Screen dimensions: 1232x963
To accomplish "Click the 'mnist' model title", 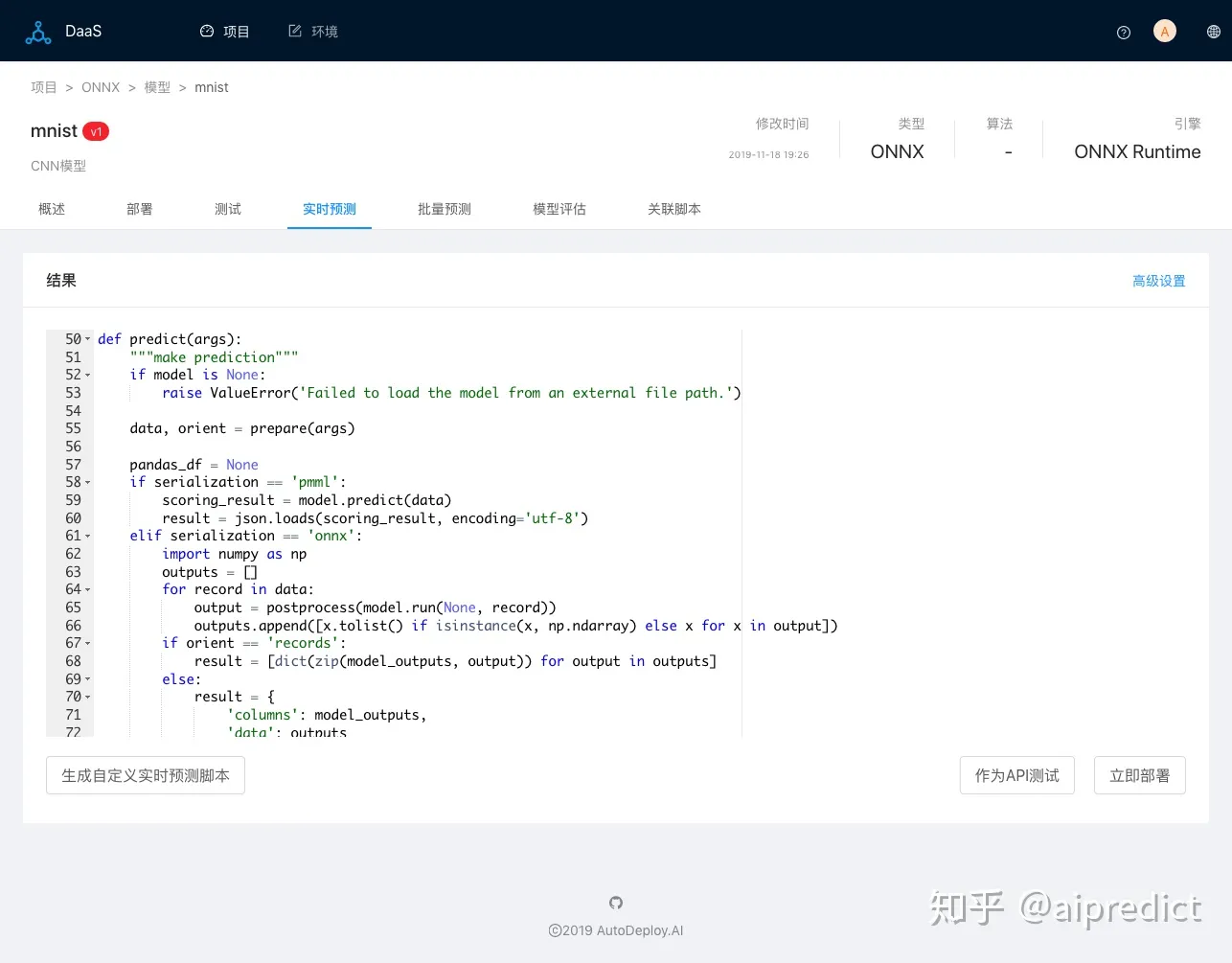I will point(54,131).
